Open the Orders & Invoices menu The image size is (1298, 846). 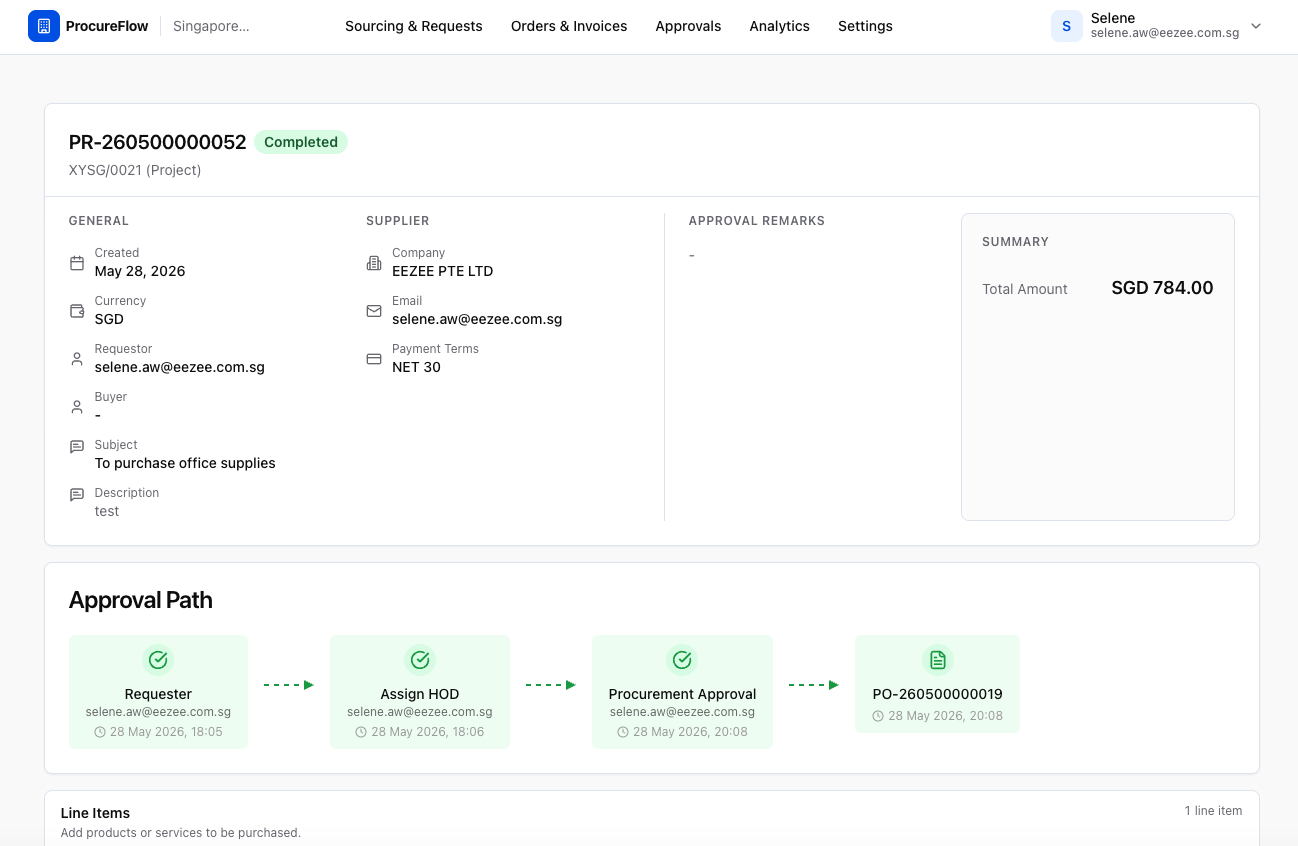pos(569,26)
